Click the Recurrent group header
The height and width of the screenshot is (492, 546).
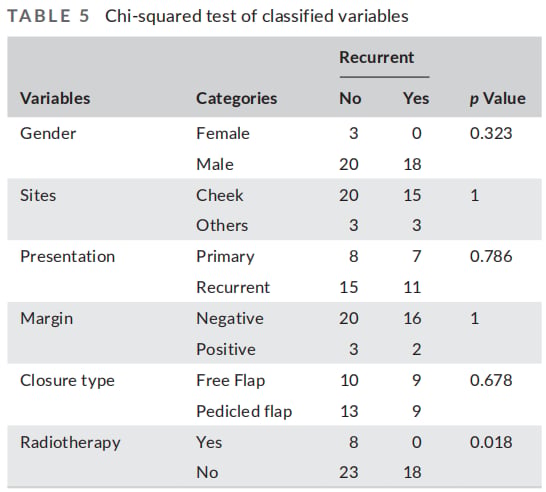point(377,57)
